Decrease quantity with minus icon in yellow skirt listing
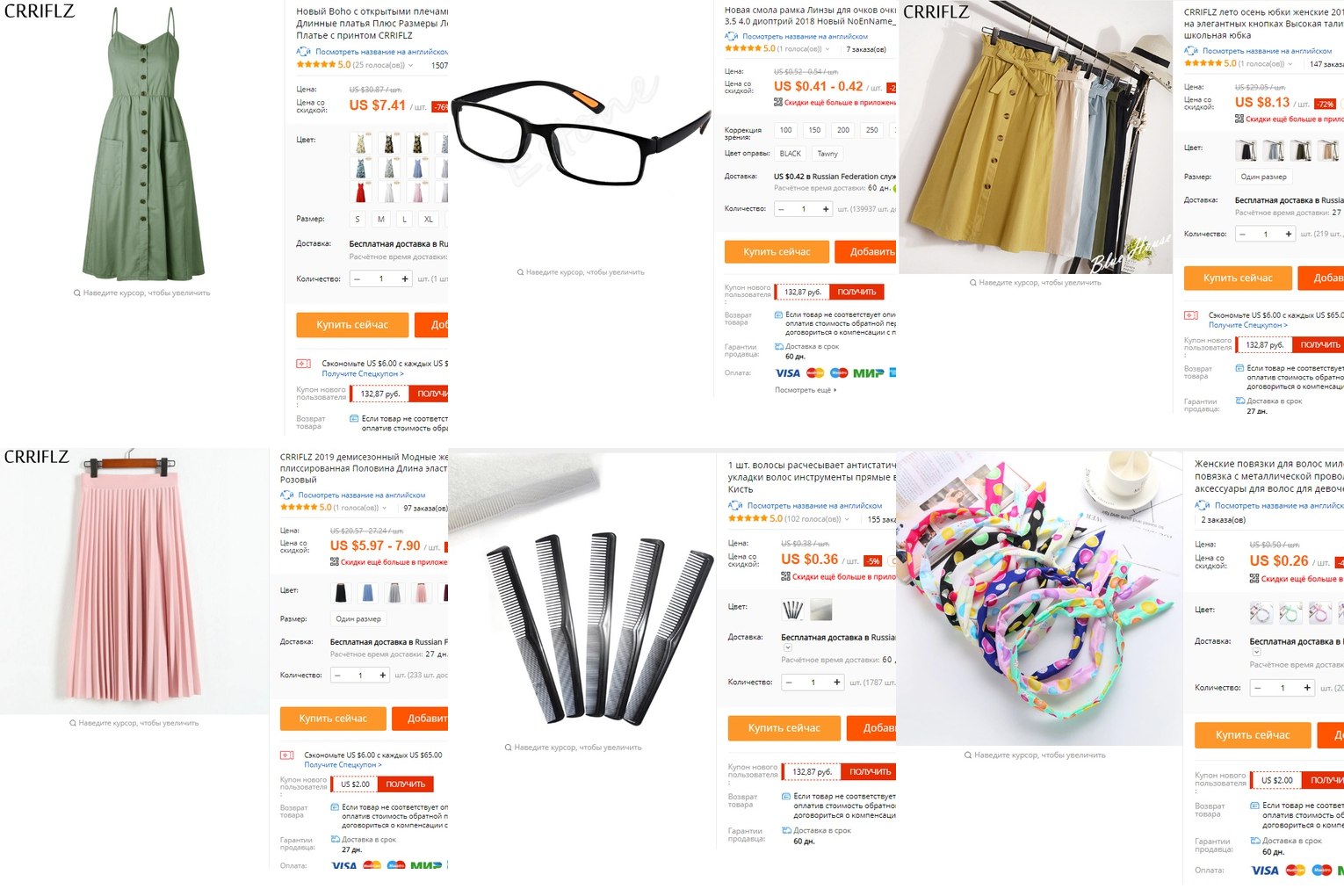This screenshot has width=1344, height=896. [x=1242, y=235]
